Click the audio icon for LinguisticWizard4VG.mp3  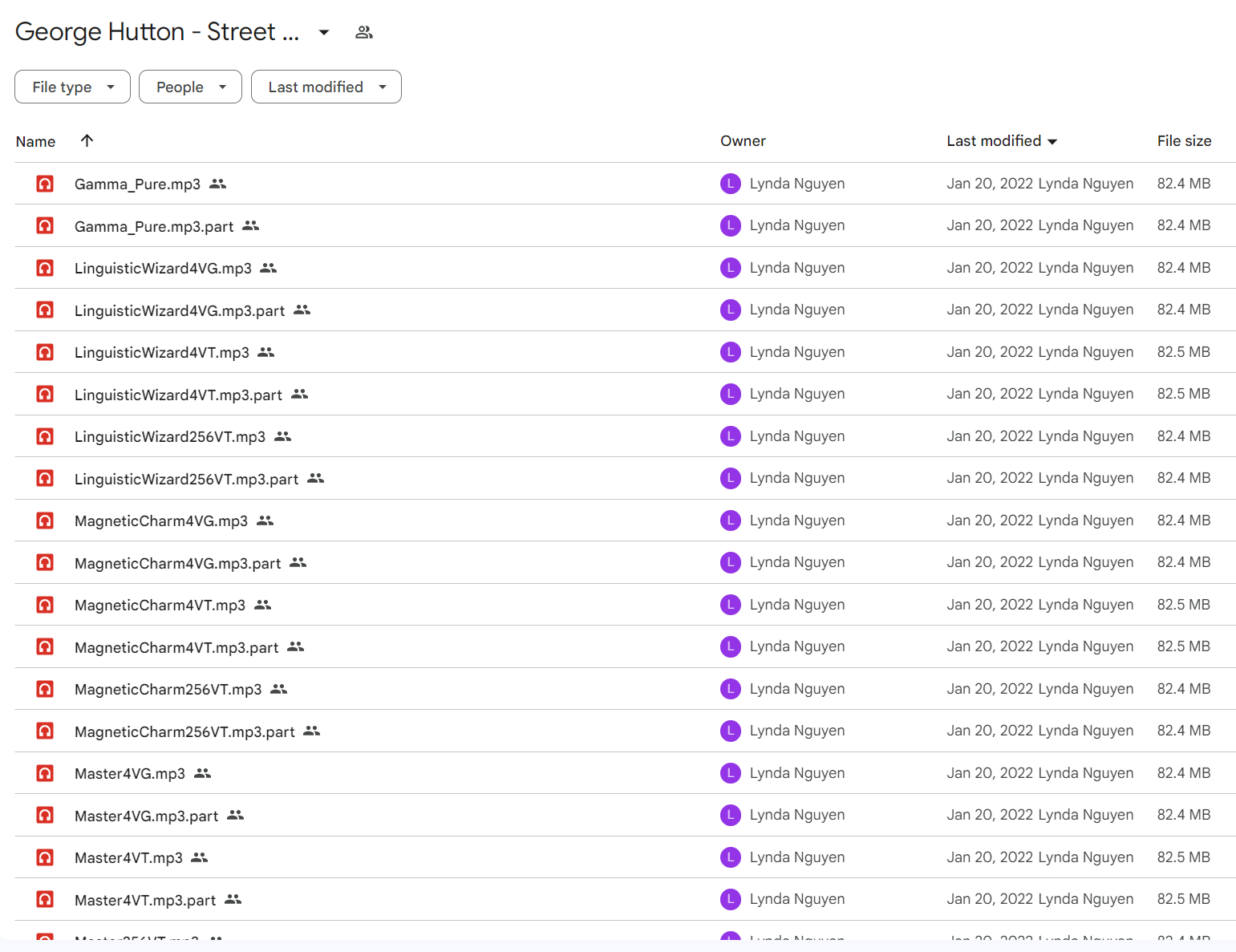[45, 268]
